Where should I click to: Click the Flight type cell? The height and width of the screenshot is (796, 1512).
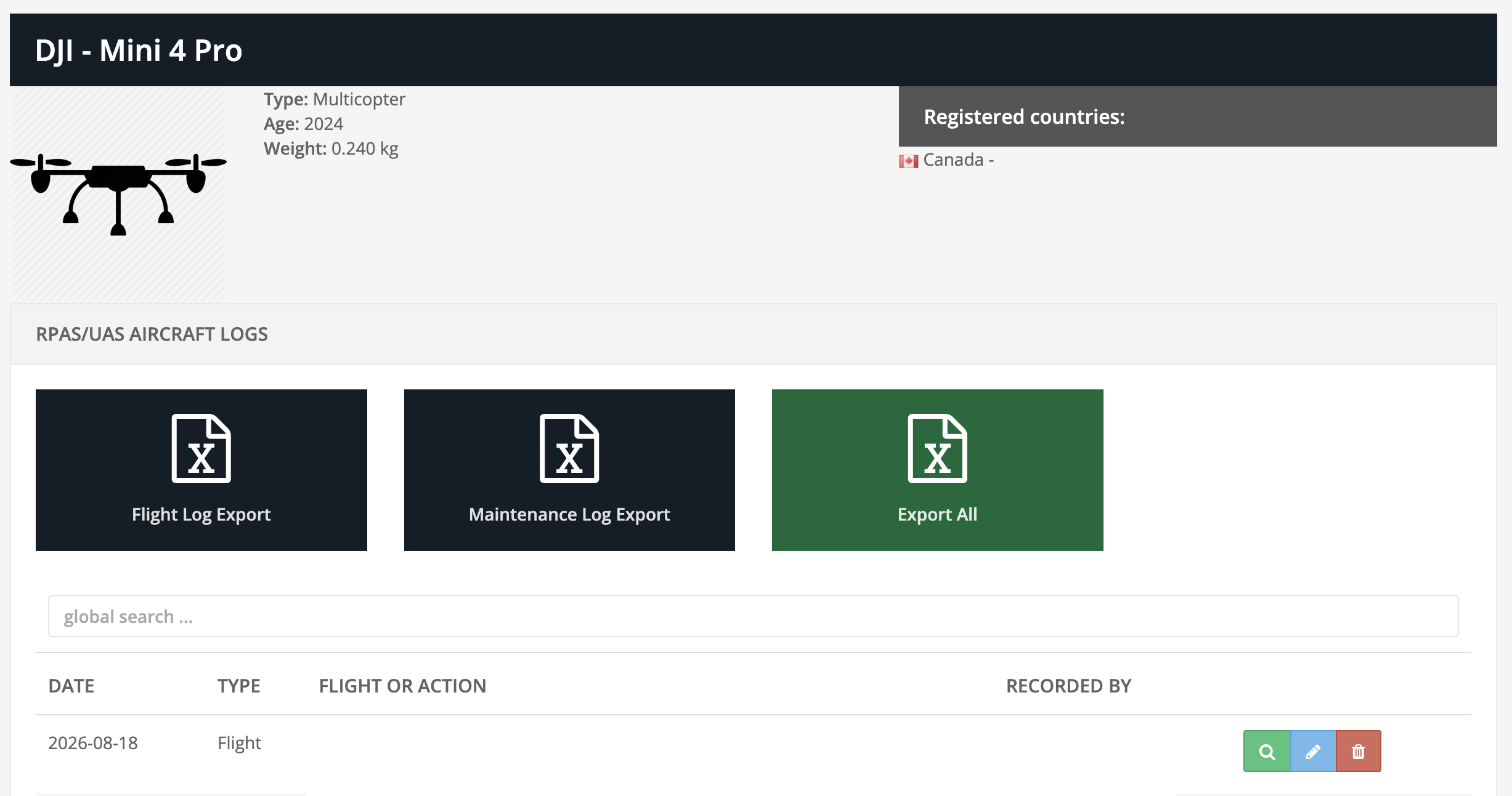coord(240,743)
